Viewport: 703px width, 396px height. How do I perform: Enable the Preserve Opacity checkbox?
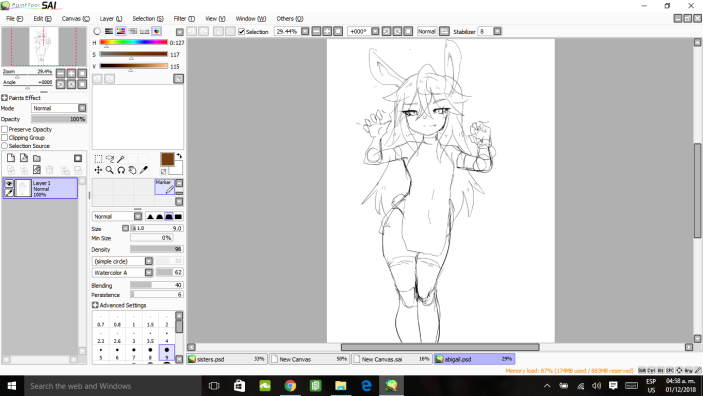(4, 129)
